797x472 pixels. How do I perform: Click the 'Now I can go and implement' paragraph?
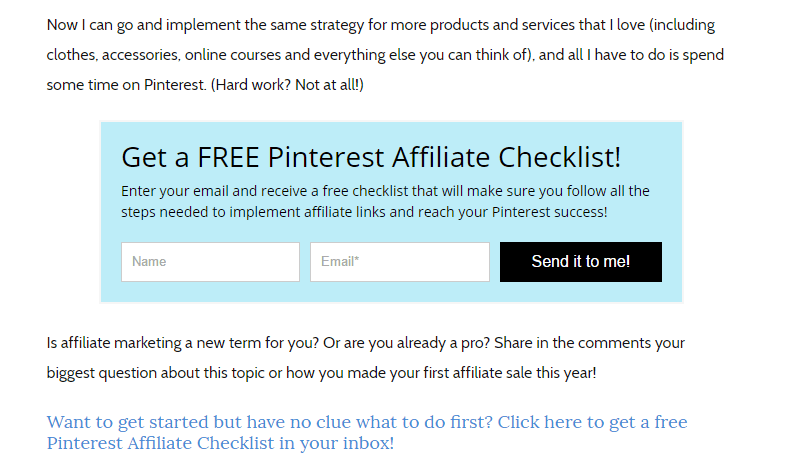385,55
